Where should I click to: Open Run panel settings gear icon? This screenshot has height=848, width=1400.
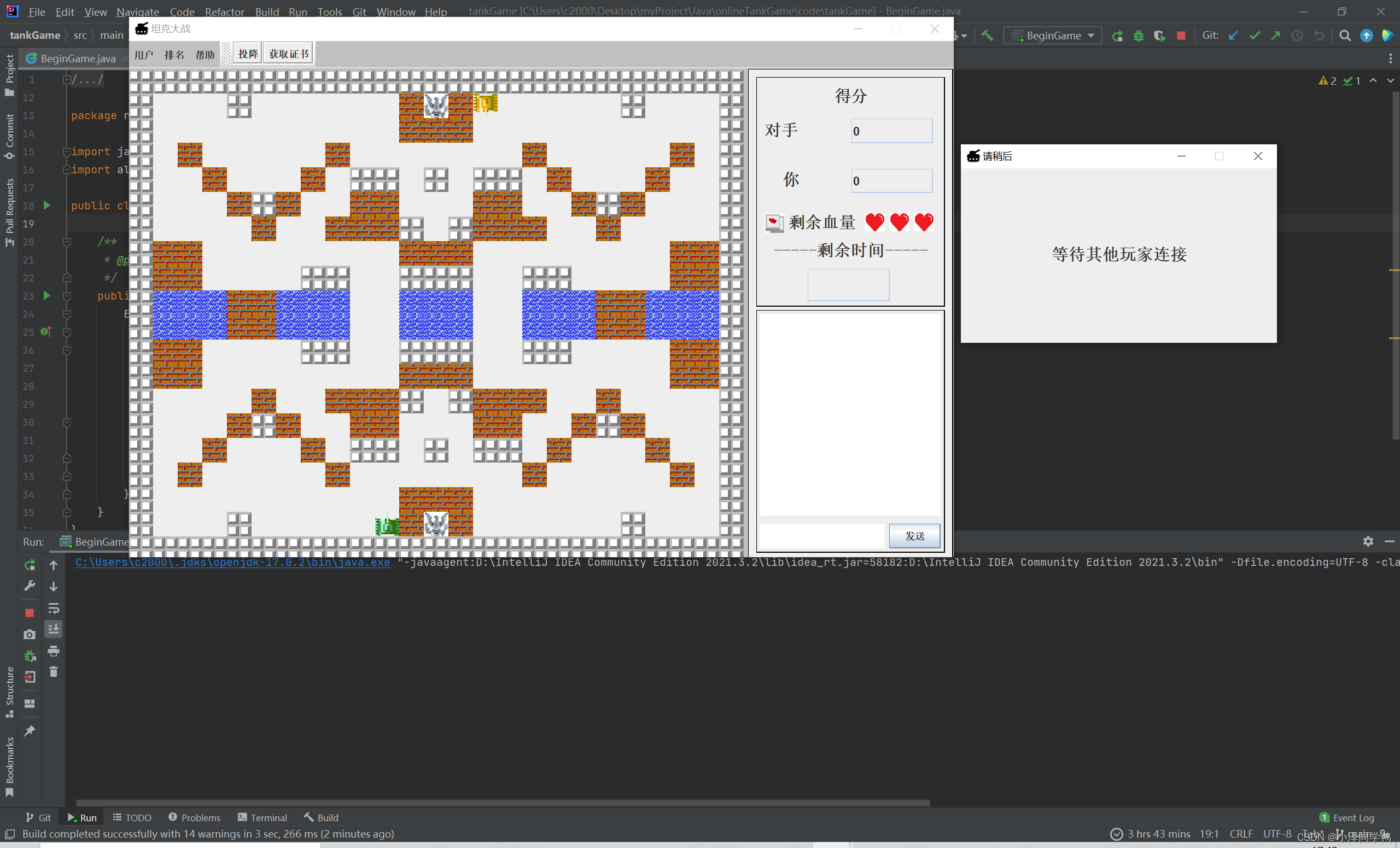point(1368,541)
